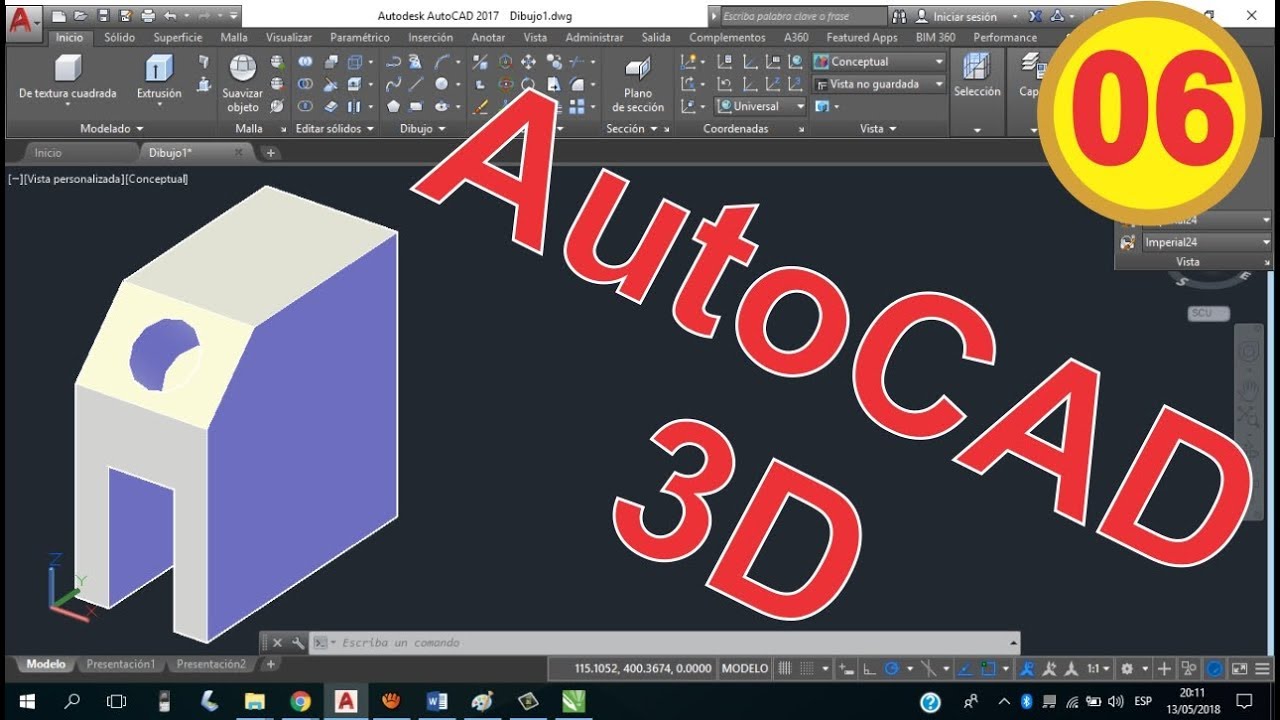Open the Inserción ribbon tab
The image size is (1280, 720).
coord(430,38)
